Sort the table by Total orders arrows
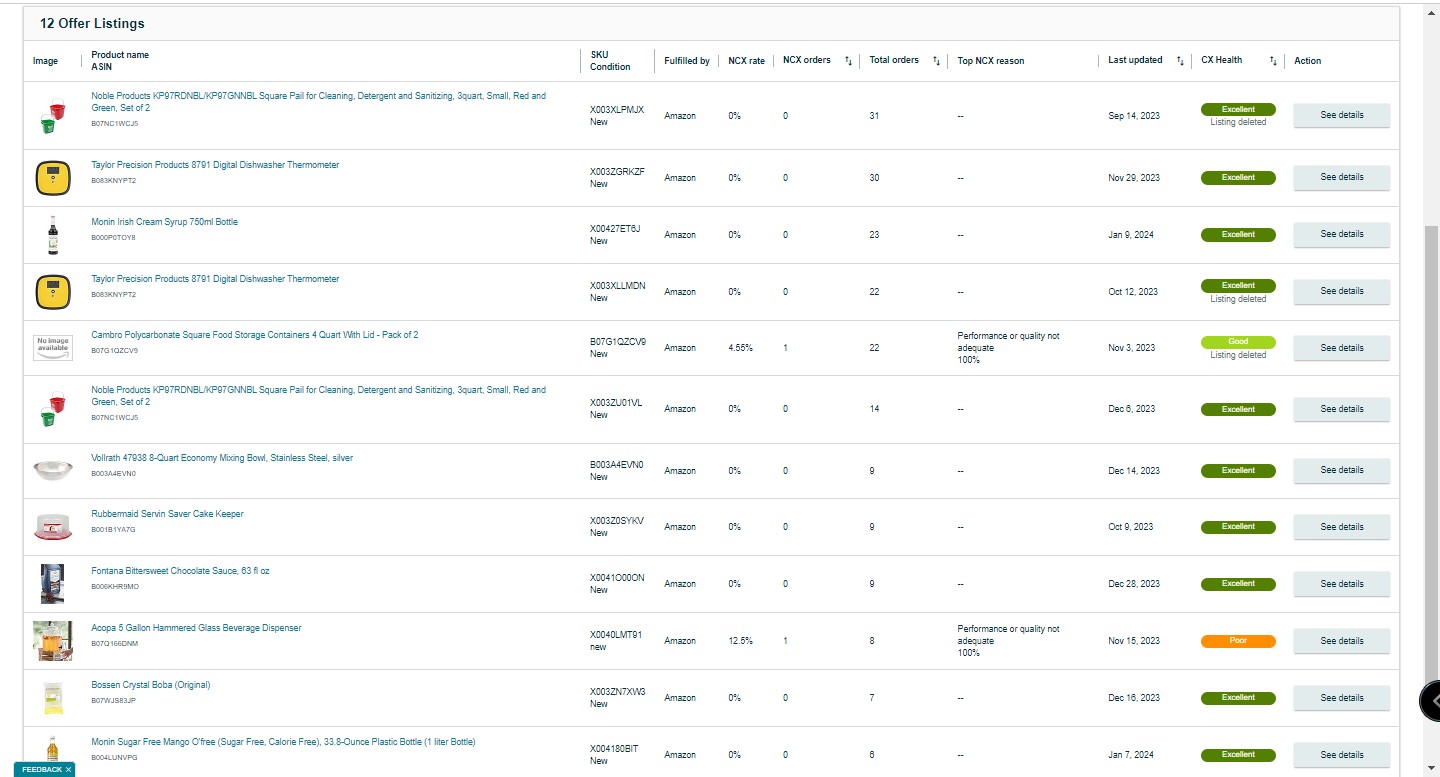1440x777 pixels. [936, 61]
